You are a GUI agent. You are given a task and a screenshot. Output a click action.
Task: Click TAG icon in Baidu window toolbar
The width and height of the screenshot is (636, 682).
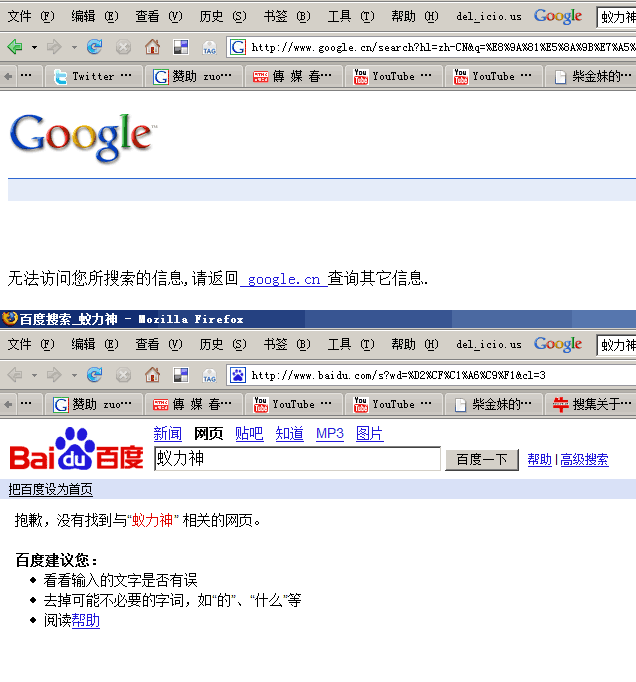[x=209, y=375]
